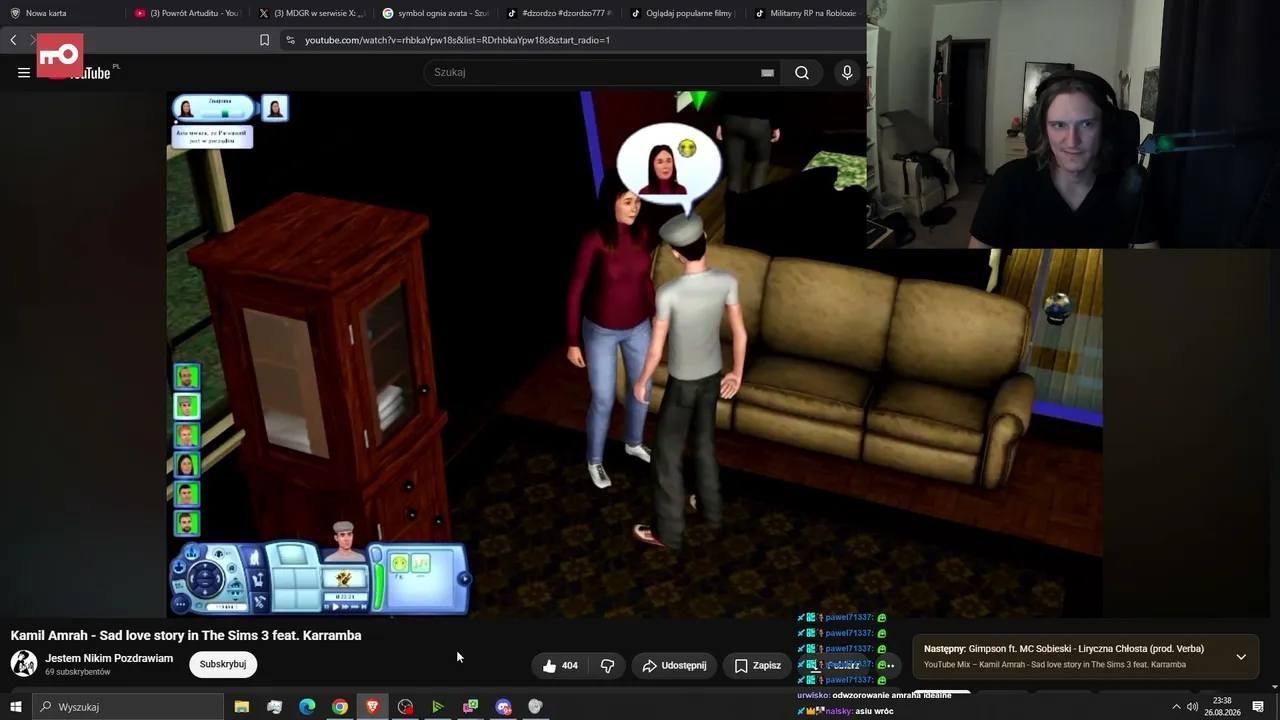Switch to the Powrót Artuditu YouTube tab
The height and width of the screenshot is (720, 1280).
pos(188,13)
